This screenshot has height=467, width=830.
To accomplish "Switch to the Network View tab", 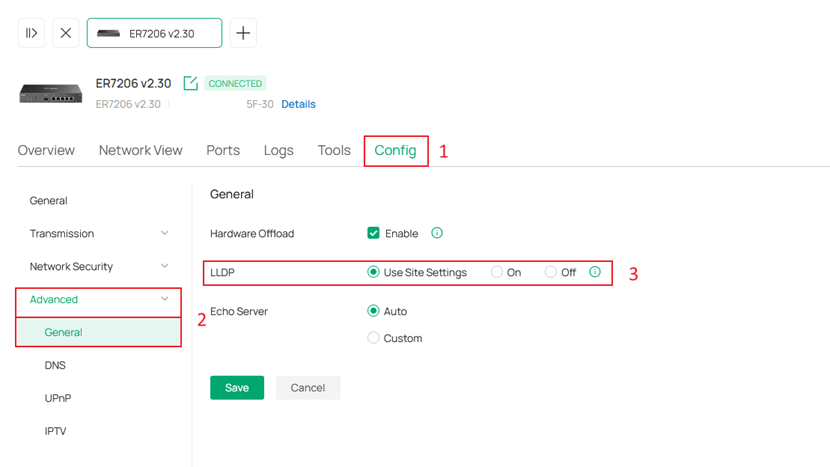I will pyautogui.click(x=141, y=150).
